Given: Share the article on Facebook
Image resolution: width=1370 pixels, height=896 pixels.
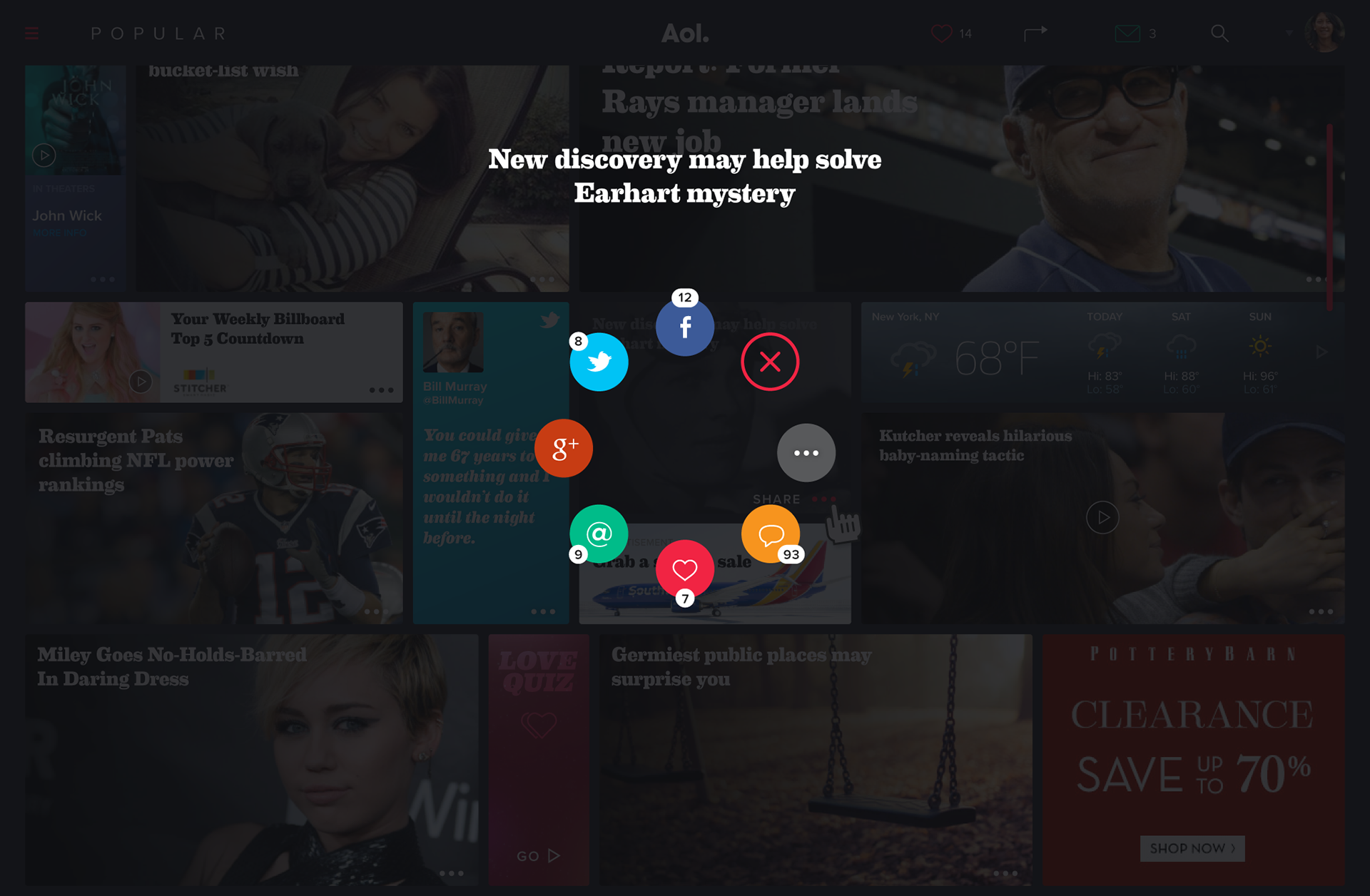Looking at the screenshot, I should click(x=685, y=327).
